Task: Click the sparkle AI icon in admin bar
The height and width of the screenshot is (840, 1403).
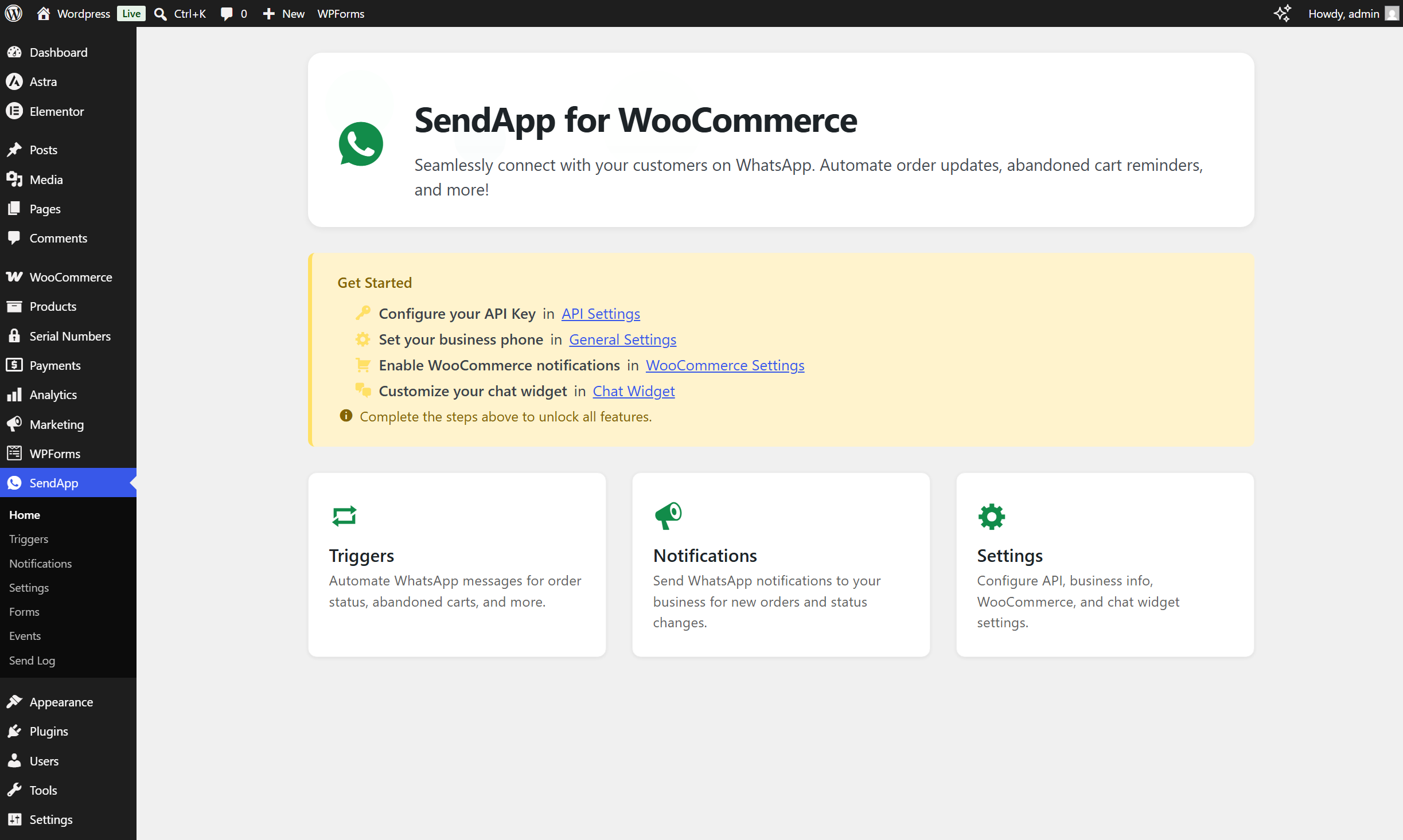Action: pyautogui.click(x=1283, y=13)
